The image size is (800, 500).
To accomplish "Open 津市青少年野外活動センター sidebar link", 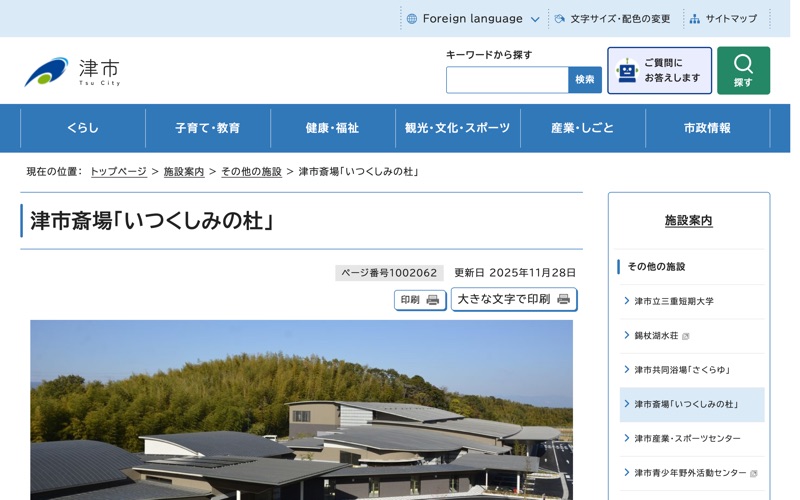I will 690,473.
